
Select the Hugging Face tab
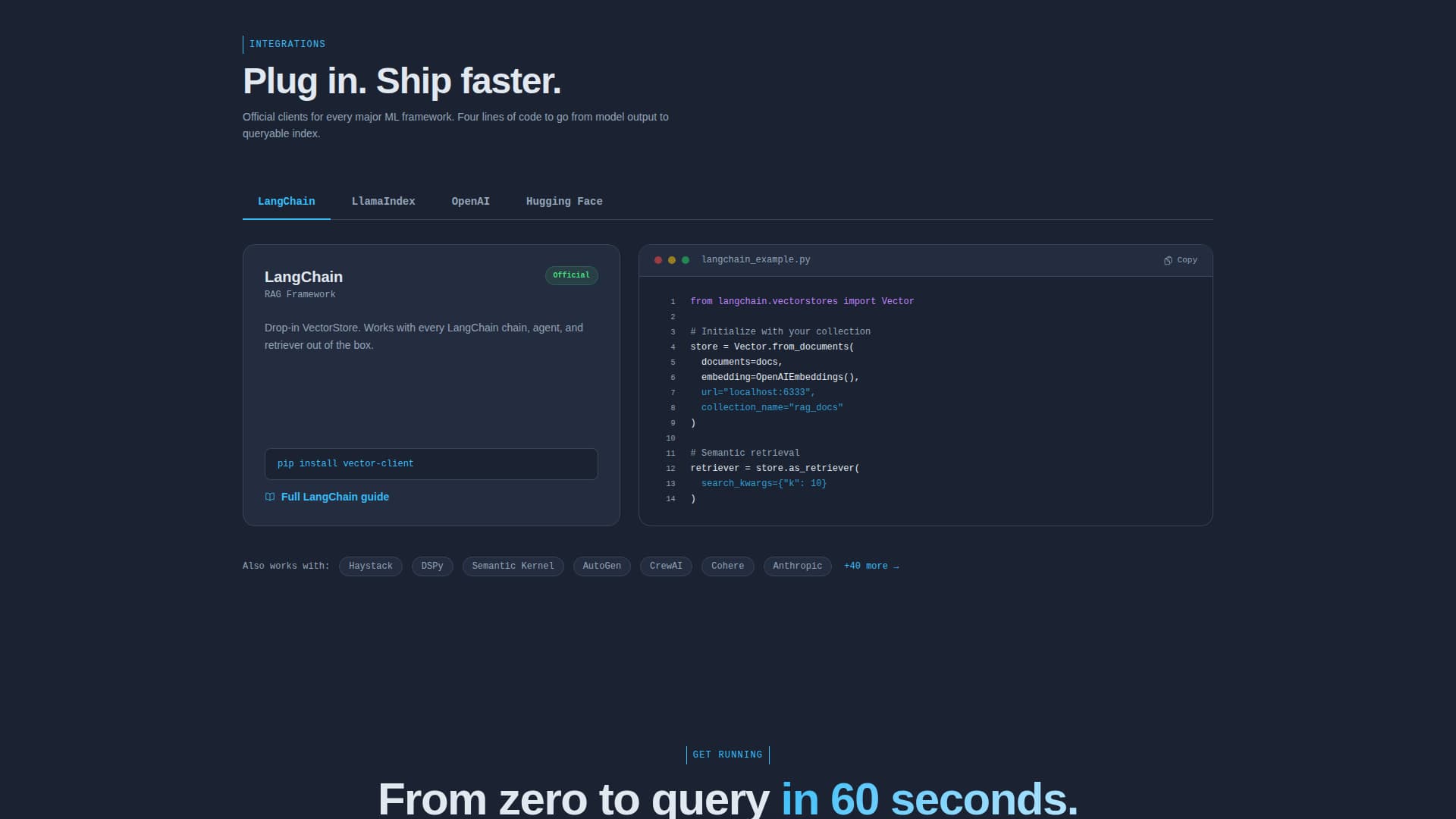point(564,202)
